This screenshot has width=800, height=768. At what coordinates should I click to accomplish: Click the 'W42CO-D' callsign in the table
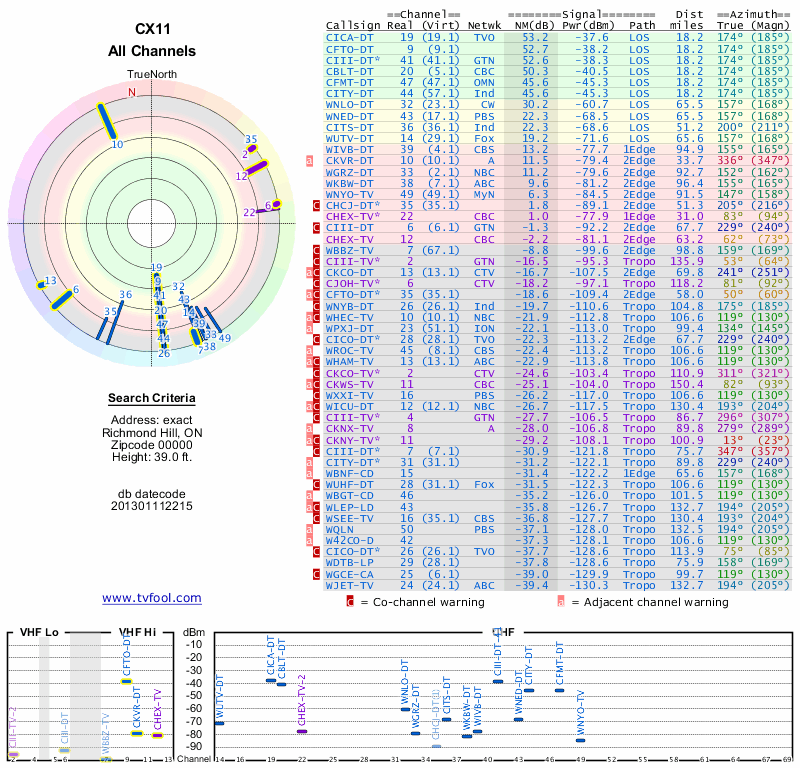click(x=349, y=540)
